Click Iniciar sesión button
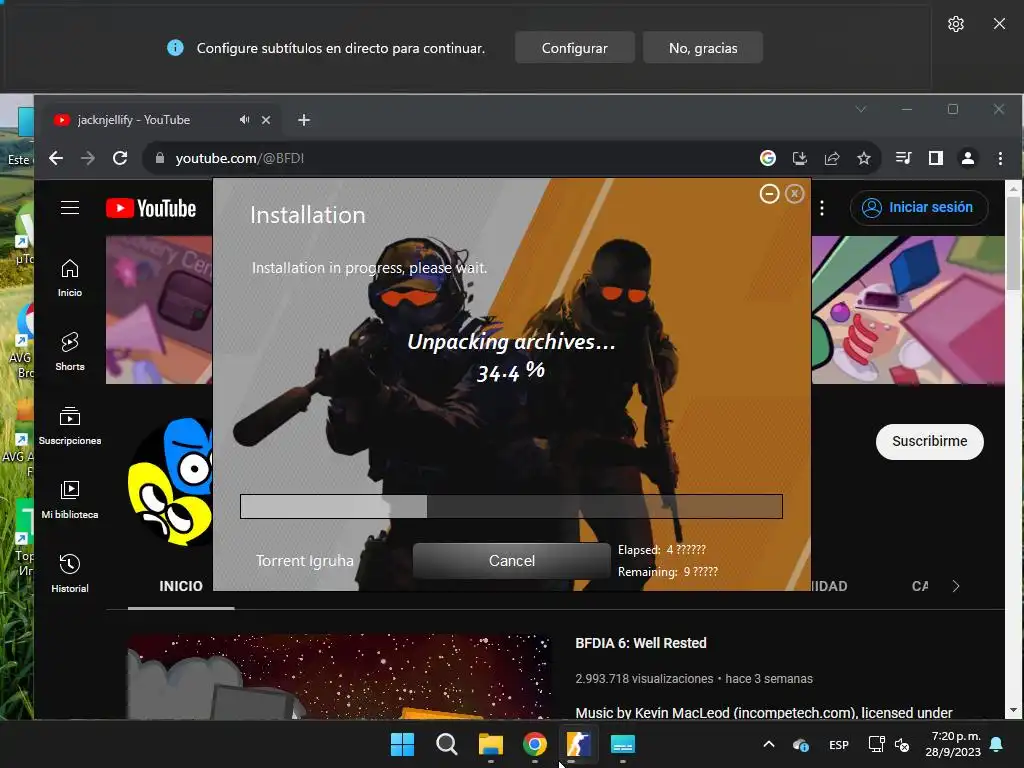 [919, 208]
